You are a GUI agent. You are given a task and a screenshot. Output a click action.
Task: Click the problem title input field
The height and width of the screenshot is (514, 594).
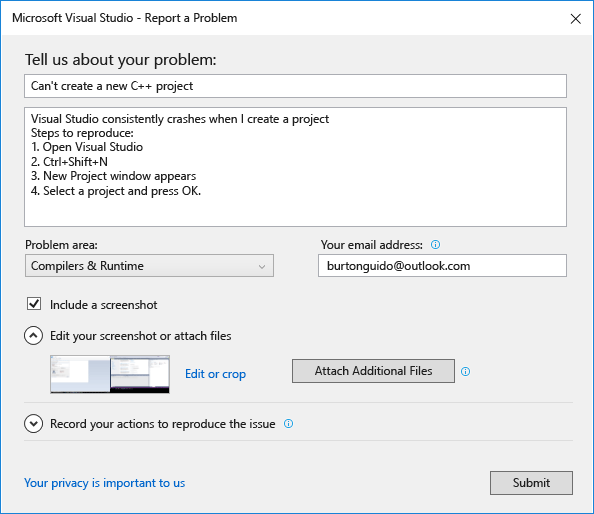point(295,86)
